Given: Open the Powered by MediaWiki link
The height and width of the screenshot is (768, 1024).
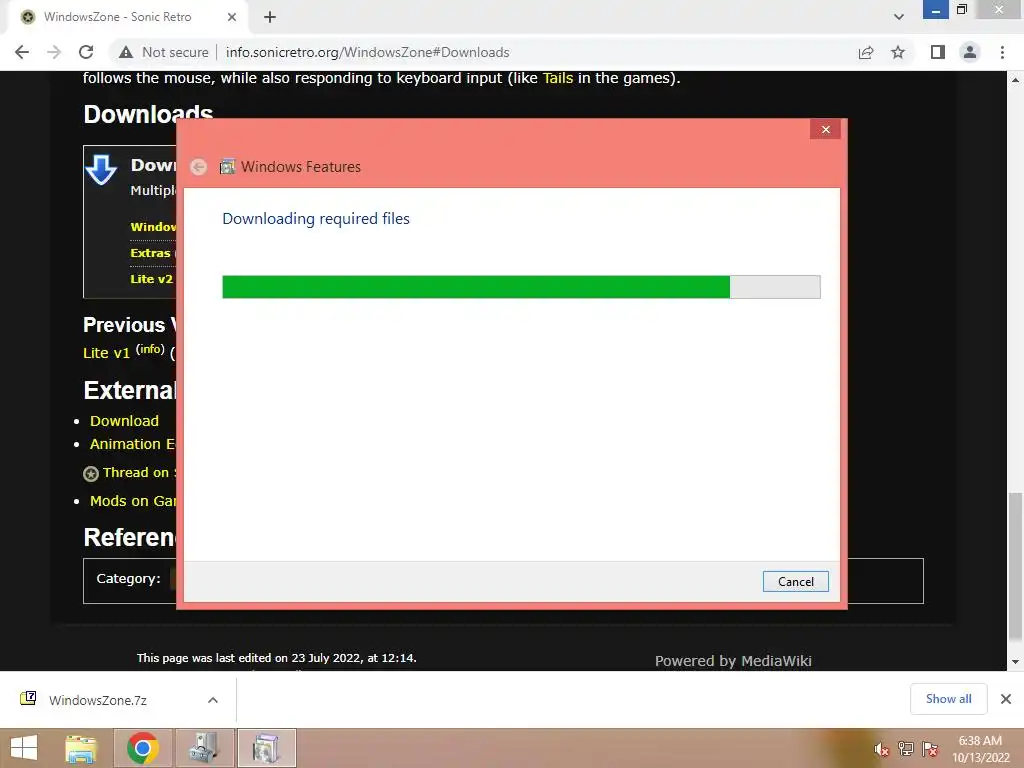Looking at the screenshot, I should pyautogui.click(x=733, y=660).
